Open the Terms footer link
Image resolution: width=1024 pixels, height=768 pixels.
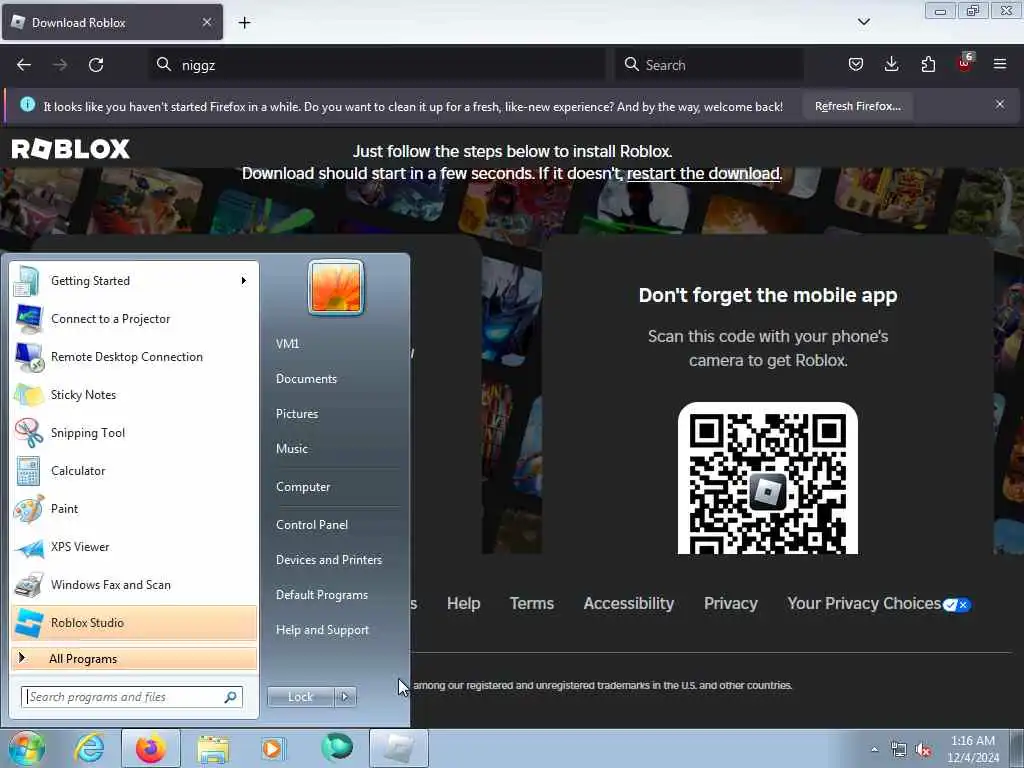click(532, 603)
